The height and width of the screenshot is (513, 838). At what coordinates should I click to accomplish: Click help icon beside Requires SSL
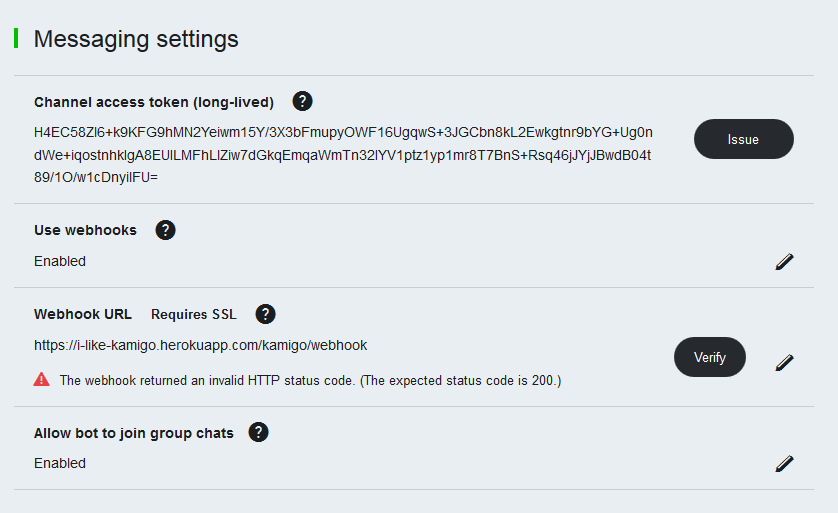pyautogui.click(x=265, y=314)
